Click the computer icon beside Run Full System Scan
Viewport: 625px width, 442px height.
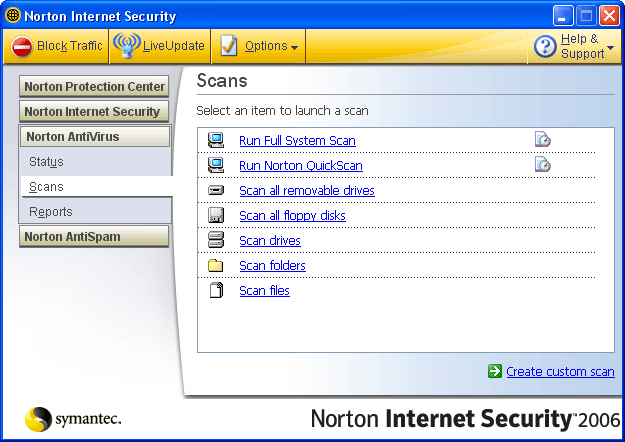click(216, 140)
